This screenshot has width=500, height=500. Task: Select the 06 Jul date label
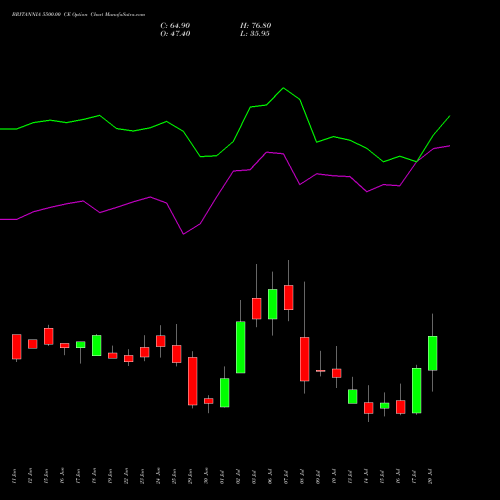pos(270,476)
